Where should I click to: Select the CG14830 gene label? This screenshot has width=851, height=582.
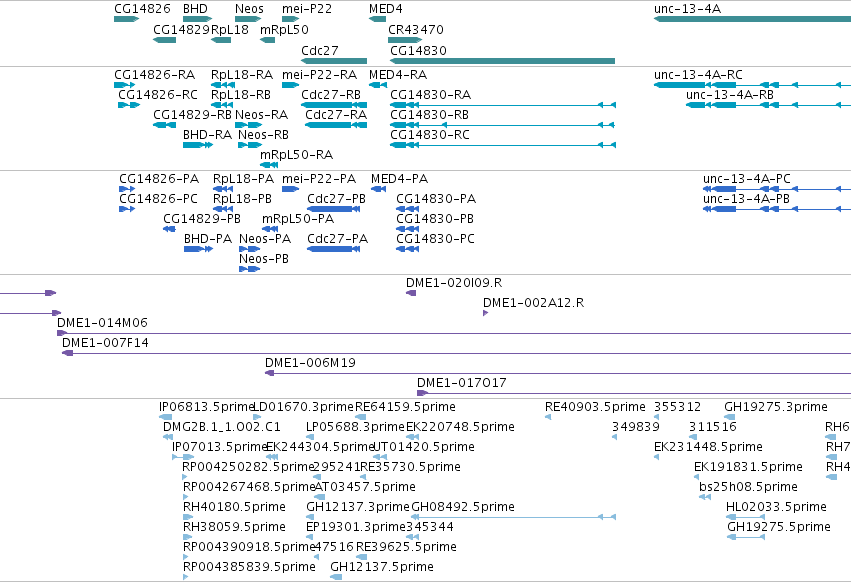[x=418, y=50]
